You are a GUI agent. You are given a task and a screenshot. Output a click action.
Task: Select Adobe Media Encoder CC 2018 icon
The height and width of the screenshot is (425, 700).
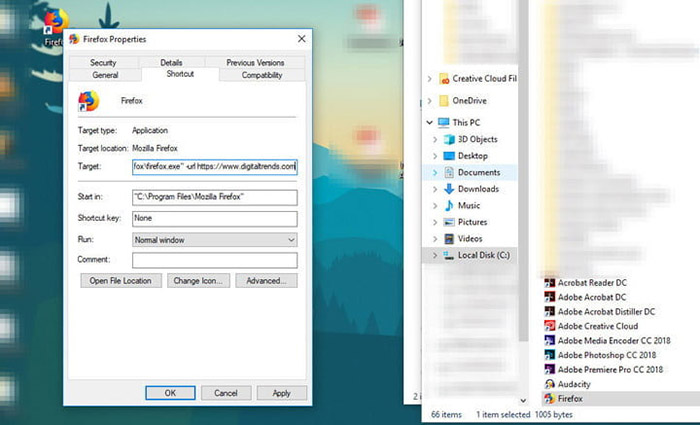point(550,341)
